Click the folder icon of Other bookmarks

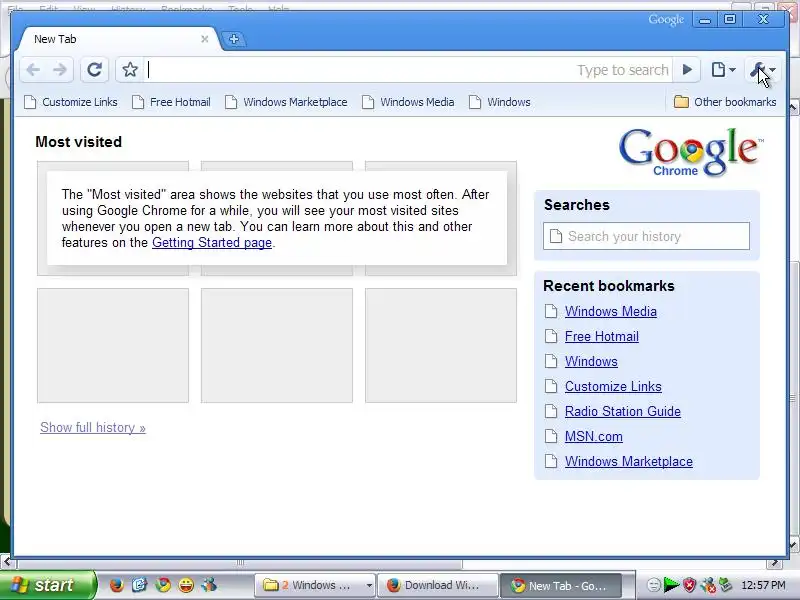(681, 102)
